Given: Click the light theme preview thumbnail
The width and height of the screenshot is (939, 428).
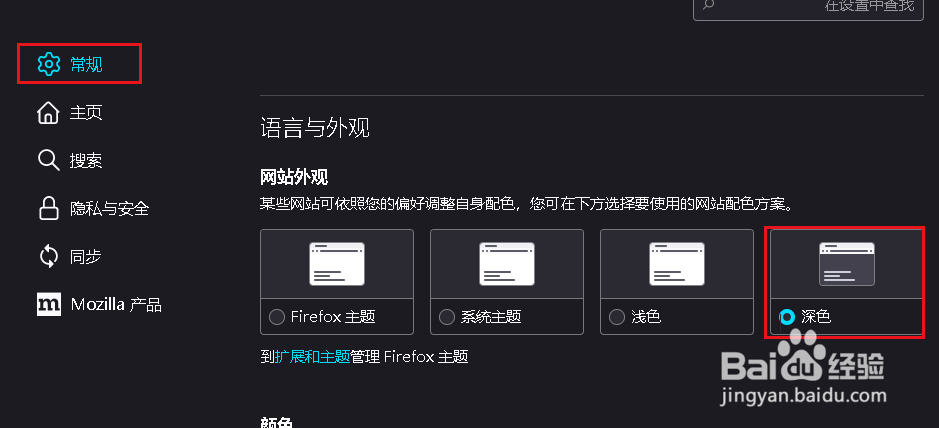Looking at the screenshot, I should [677, 264].
